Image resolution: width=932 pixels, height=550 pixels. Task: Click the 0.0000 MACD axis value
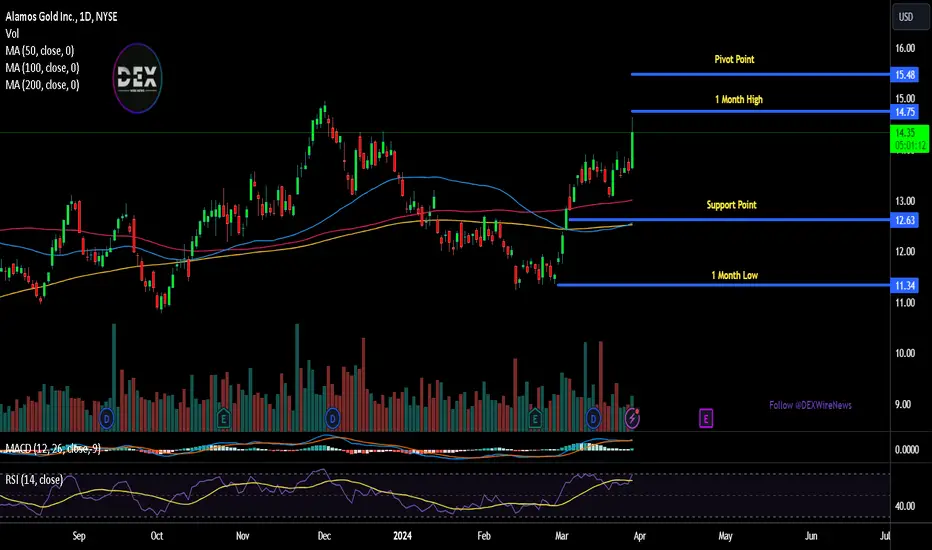point(907,450)
